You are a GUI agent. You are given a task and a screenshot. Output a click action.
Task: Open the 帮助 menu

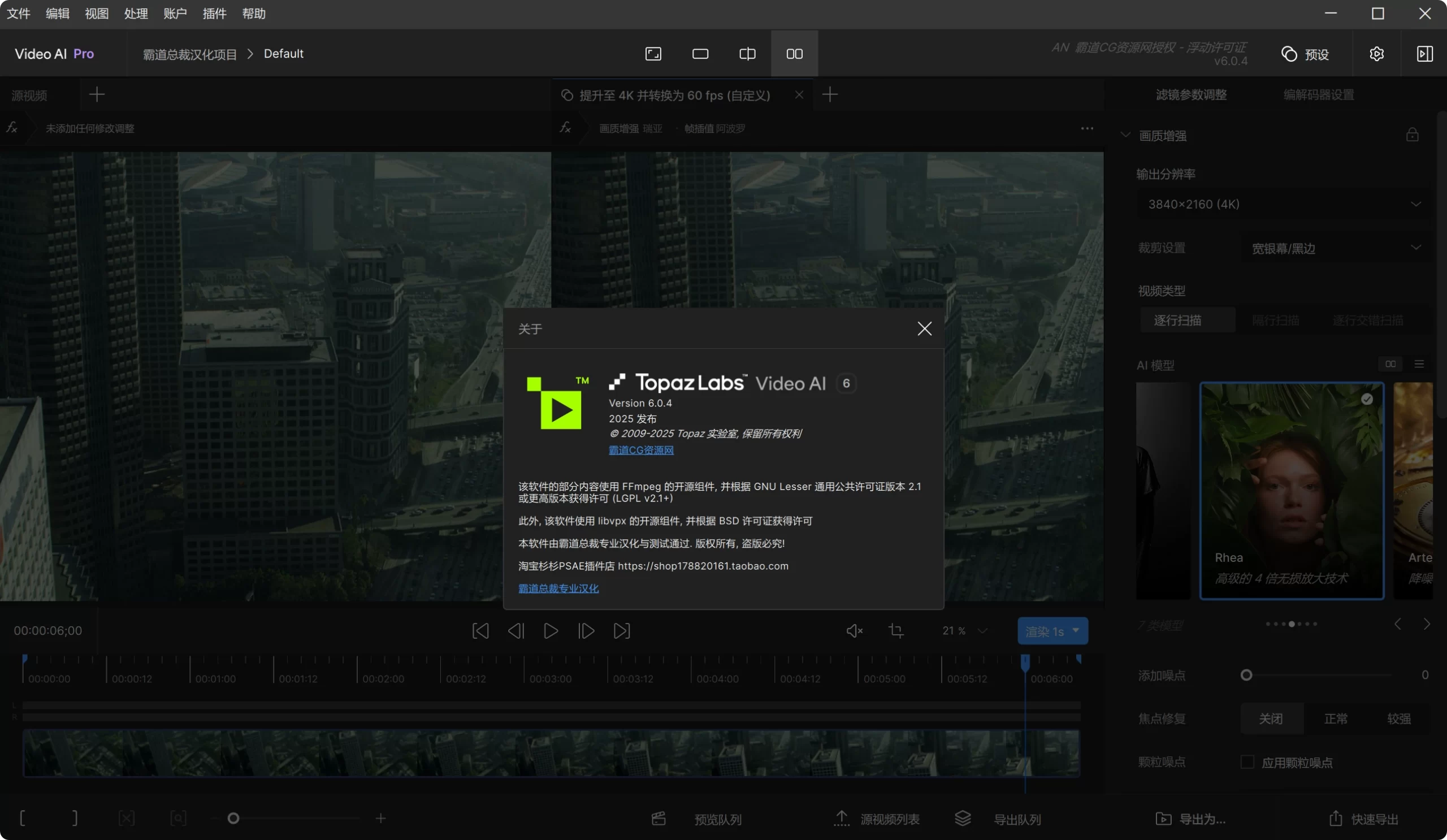(254, 13)
